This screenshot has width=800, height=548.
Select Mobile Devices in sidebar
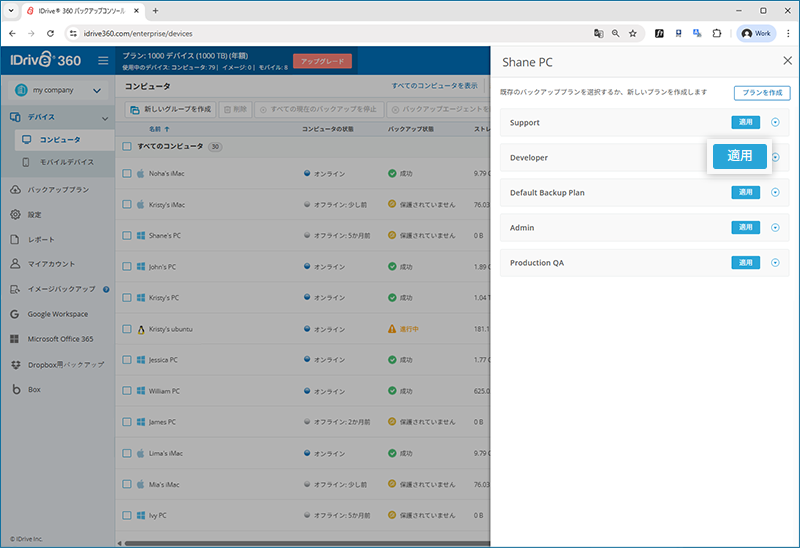pos(65,162)
